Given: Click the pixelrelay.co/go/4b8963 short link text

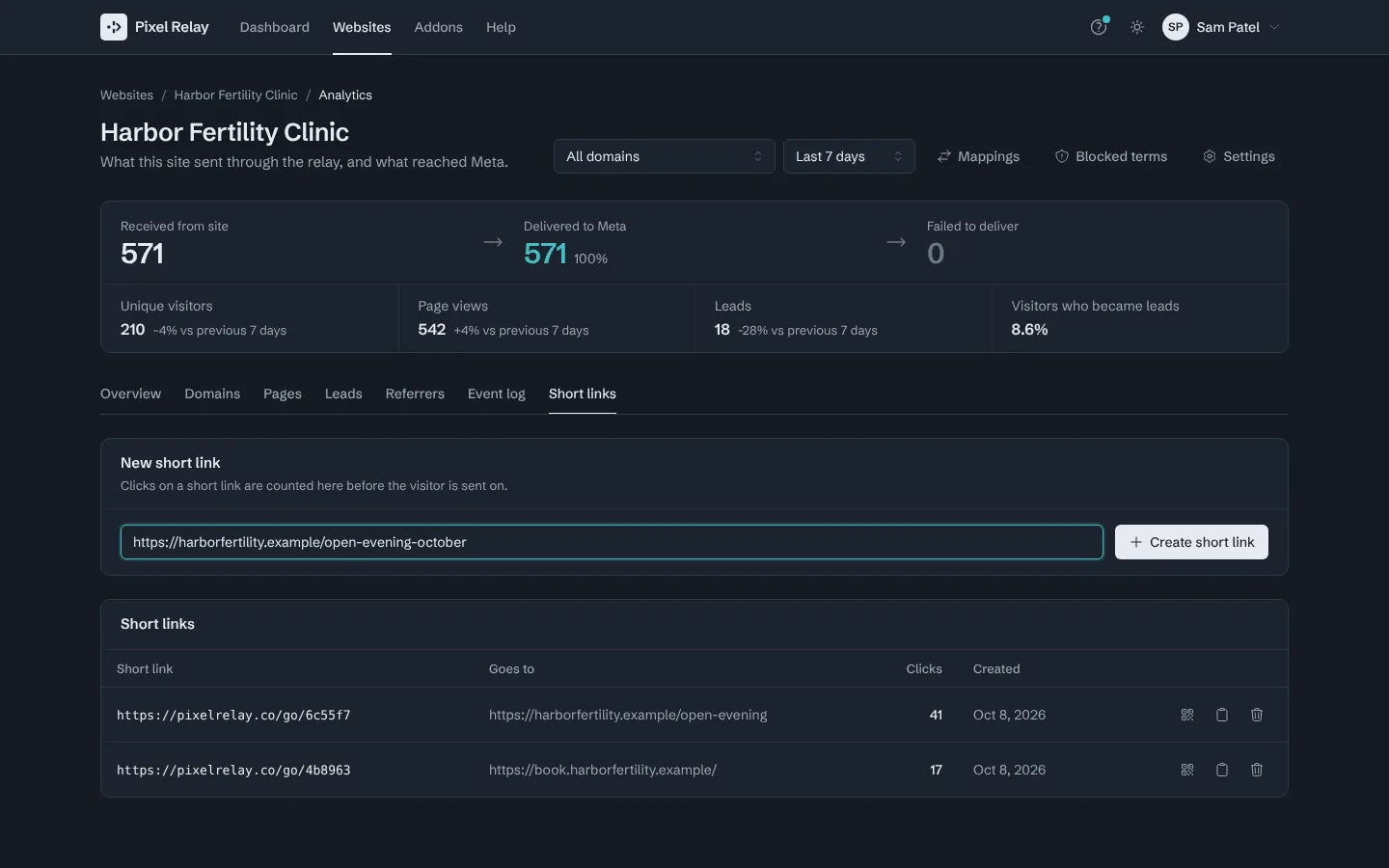Looking at the screenshot, I should 233,771.
